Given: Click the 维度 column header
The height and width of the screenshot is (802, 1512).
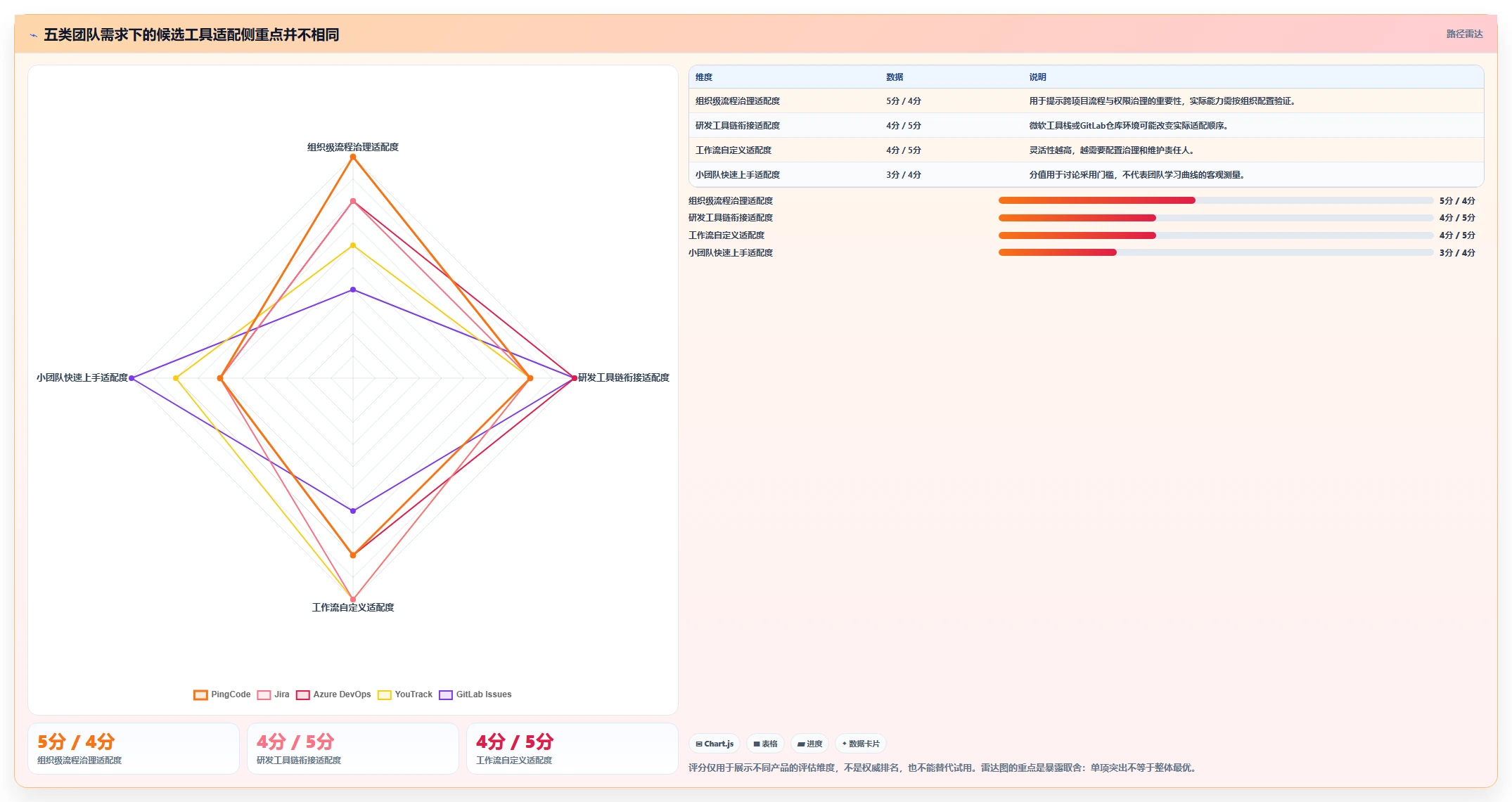Looking at the screenshot, I should [704, 77].
